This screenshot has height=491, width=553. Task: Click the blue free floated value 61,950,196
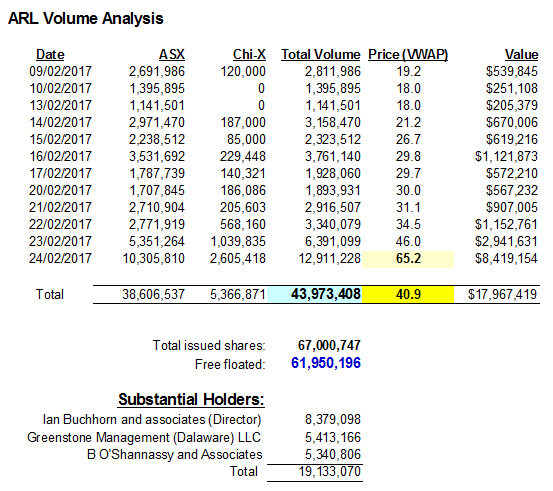pos(326,363)
